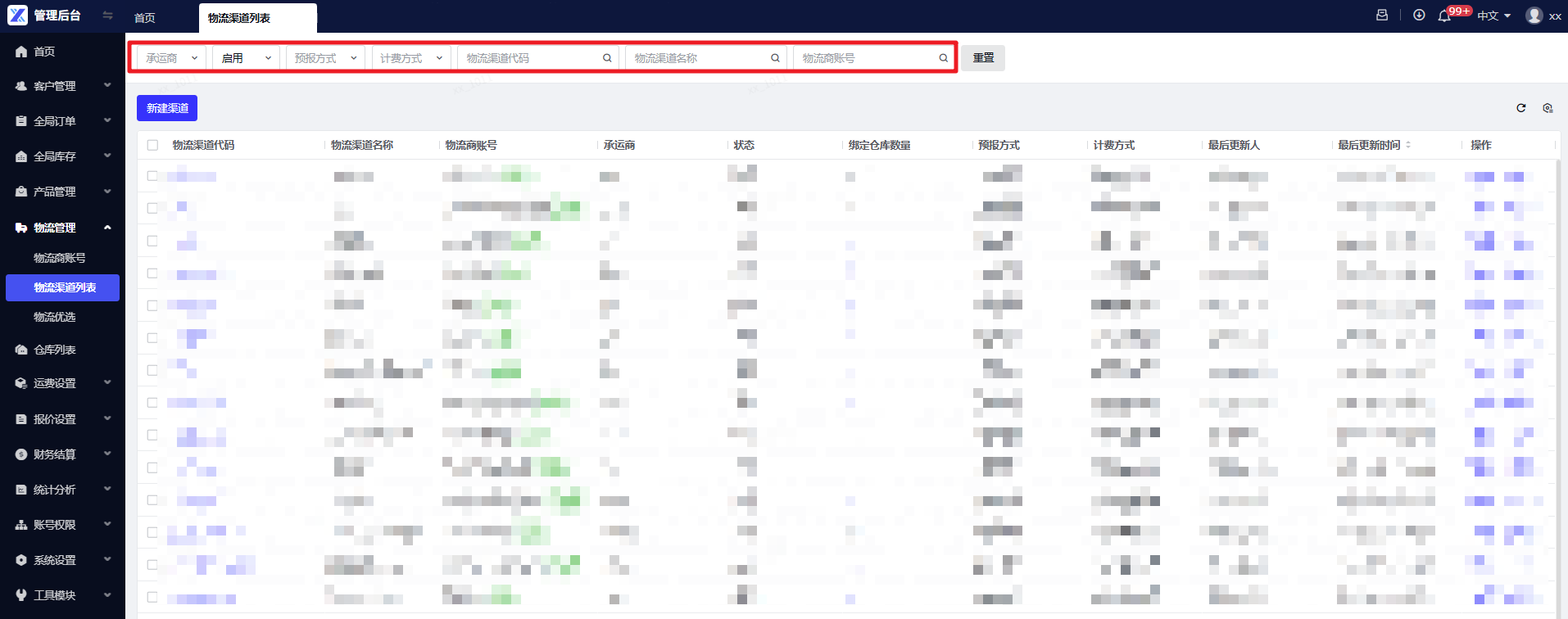The width and height of the screenshot is (1568, 619).
Task: Click the 统计分析 icon in sidebar
Action: 21,490
